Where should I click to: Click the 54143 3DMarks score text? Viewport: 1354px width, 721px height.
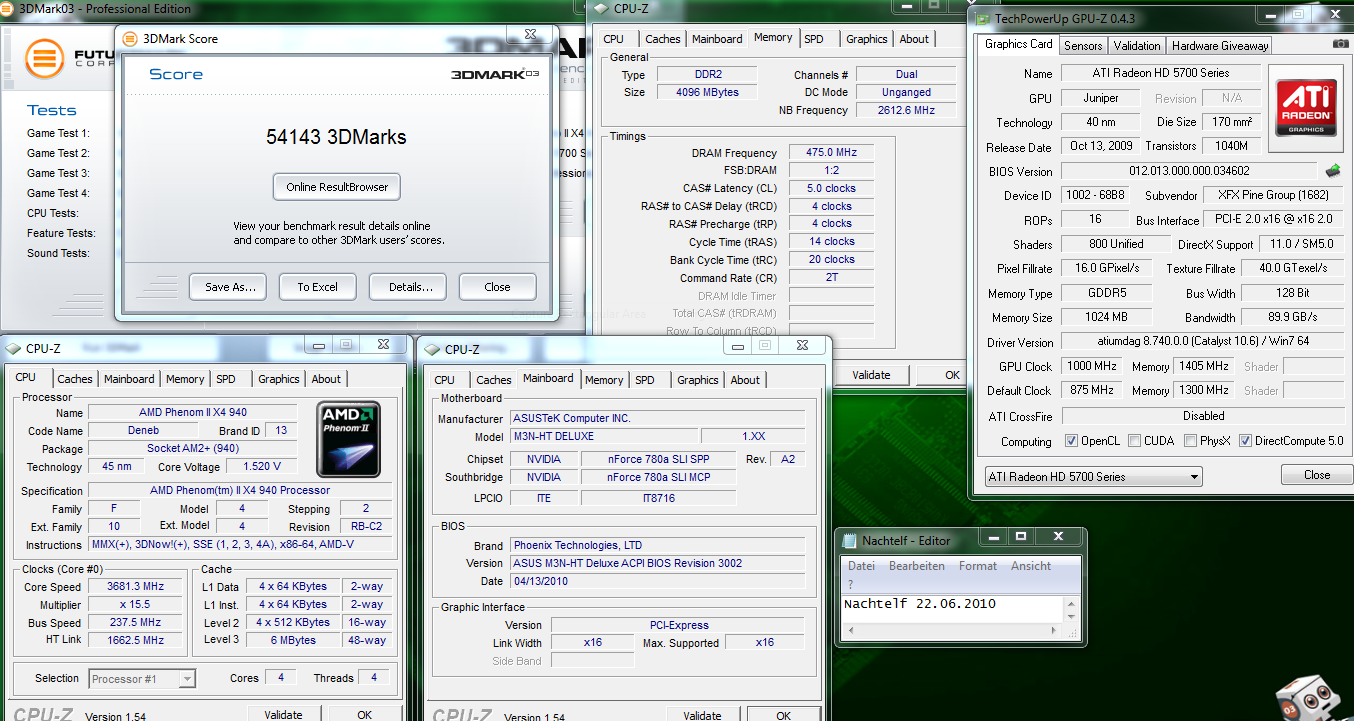click(336, 137)
